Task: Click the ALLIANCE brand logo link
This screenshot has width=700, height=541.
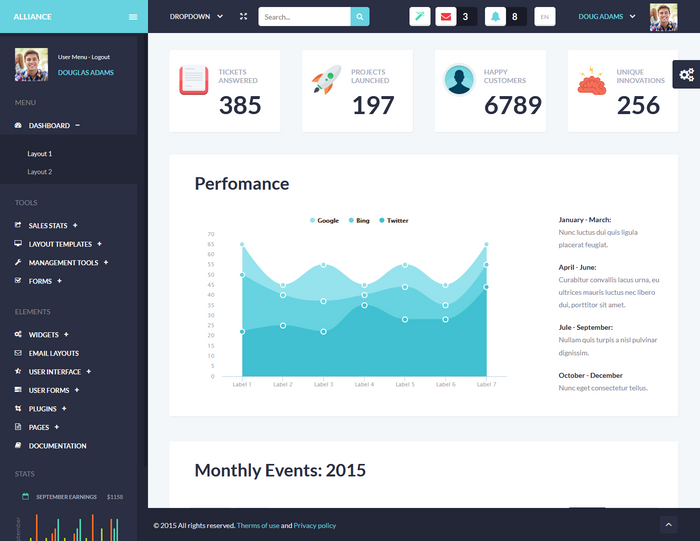Action: (x=33, y=17)
